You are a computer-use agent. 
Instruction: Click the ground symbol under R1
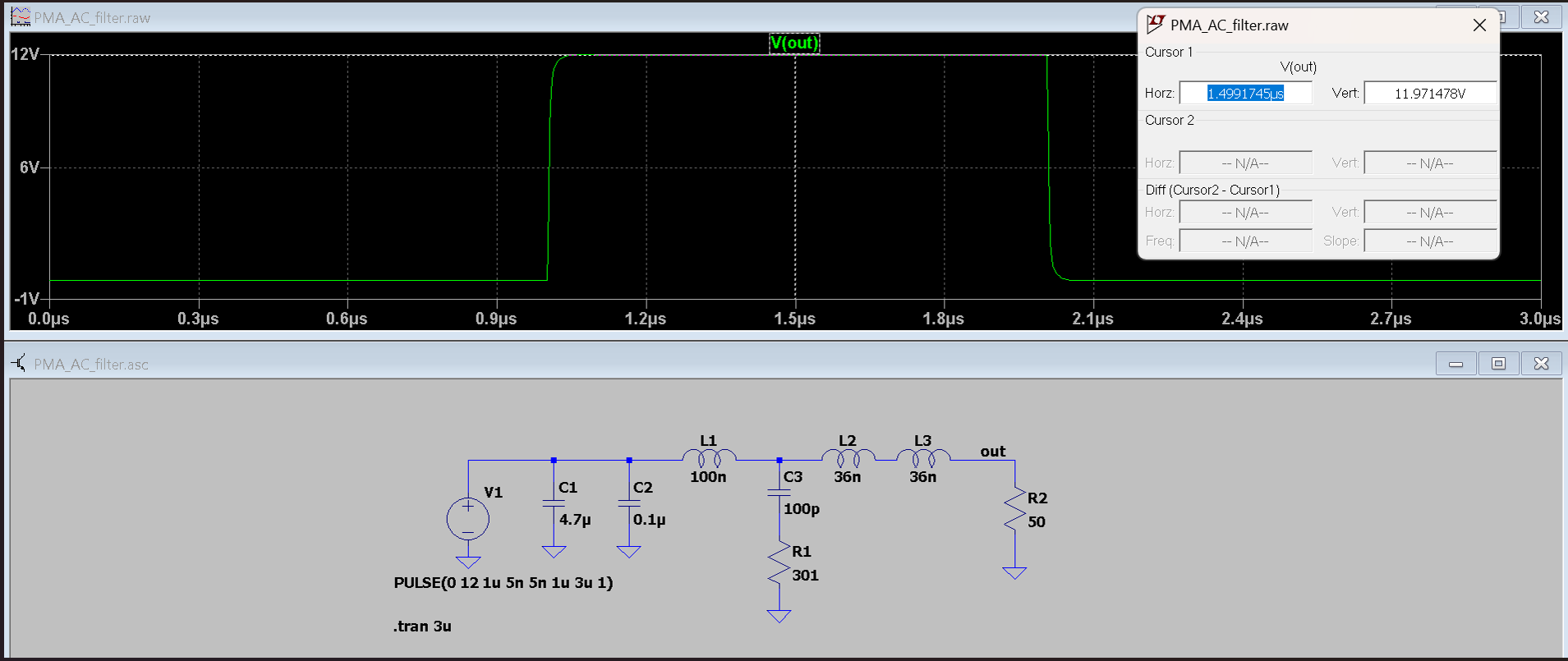click(779, 616)
